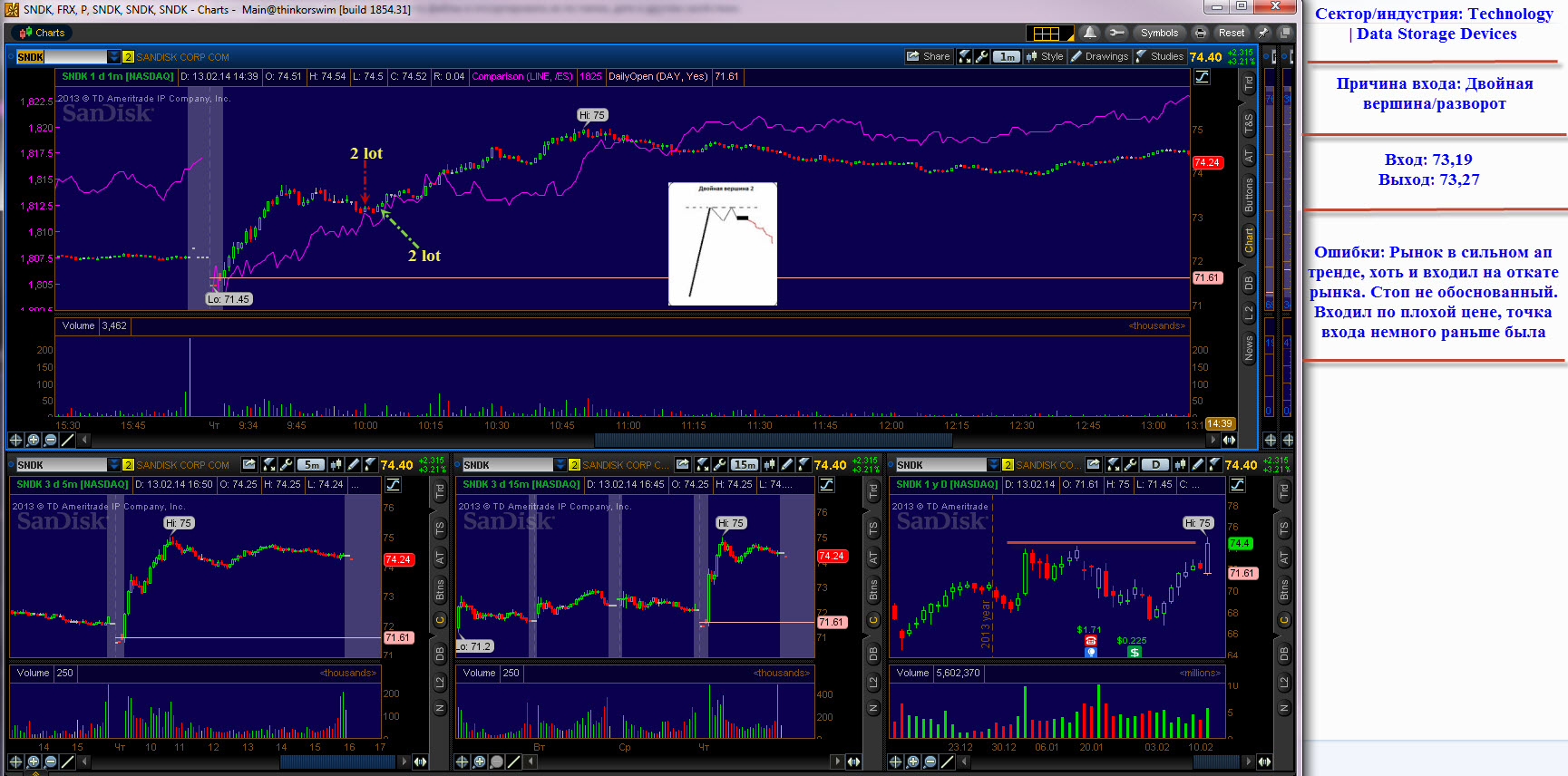
Task: Click Share icon in the 15m chart
Action: [682, 464]
